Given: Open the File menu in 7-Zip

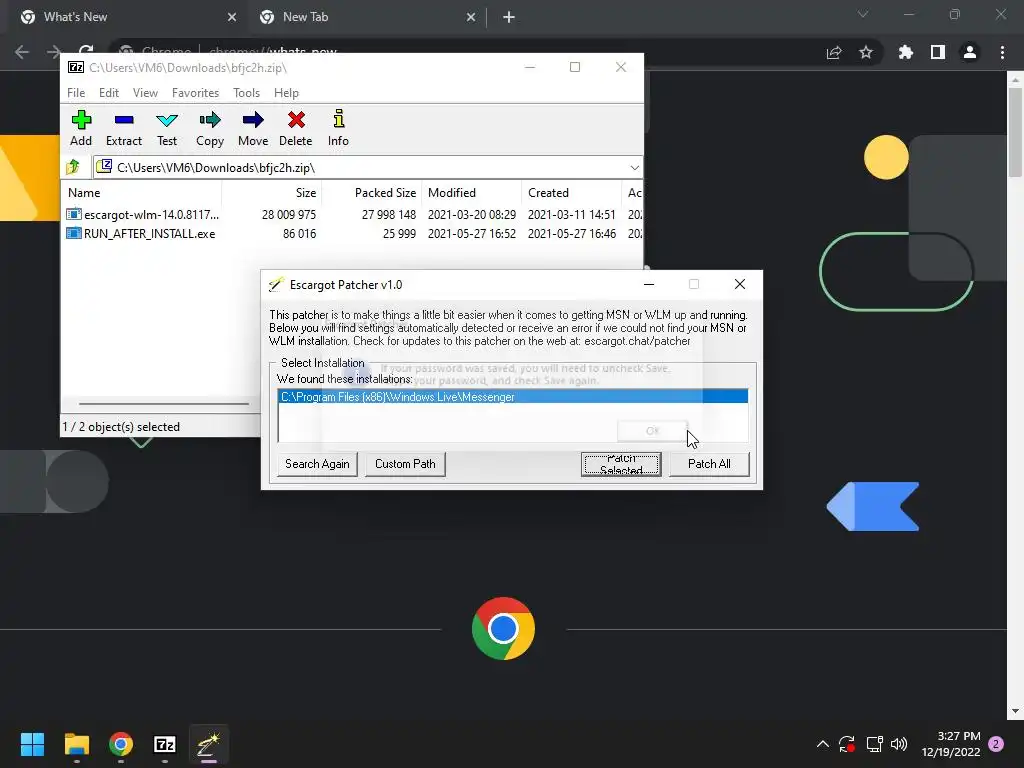Looking at the screenshot, I should point(76,93).
